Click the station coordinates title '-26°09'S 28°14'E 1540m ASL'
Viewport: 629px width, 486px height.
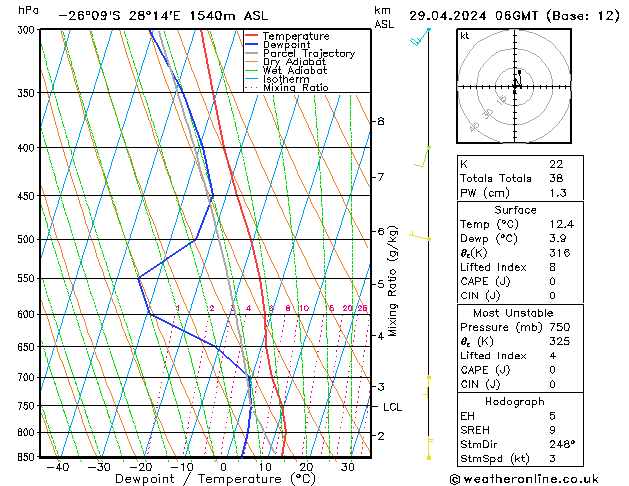coord(163,16)
